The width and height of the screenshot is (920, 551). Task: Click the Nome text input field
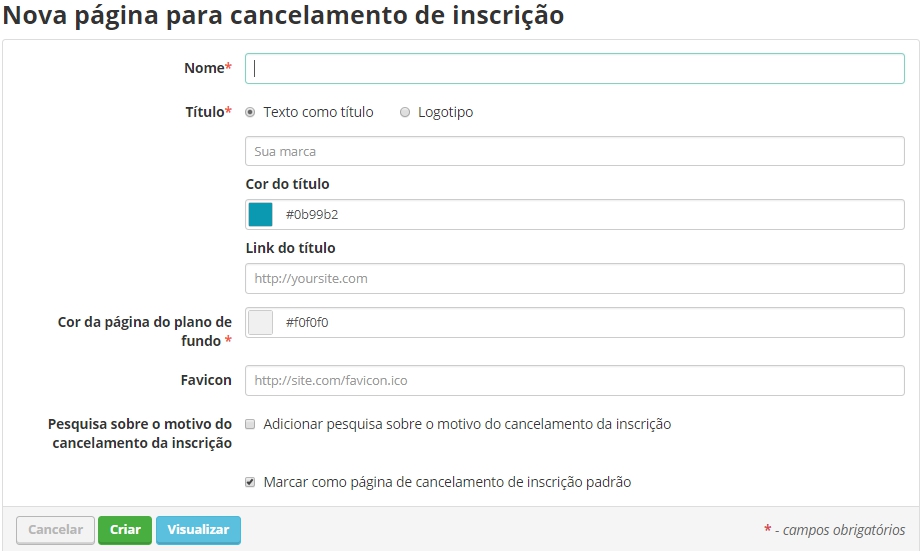pyautogui.click(x=574, y=68)
